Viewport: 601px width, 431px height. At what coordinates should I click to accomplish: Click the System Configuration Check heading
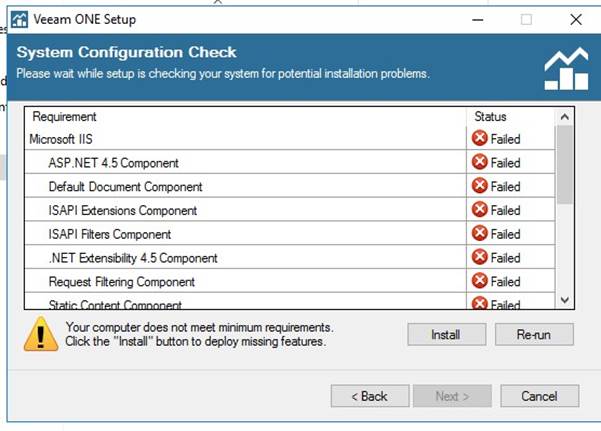tap(126, 52)
